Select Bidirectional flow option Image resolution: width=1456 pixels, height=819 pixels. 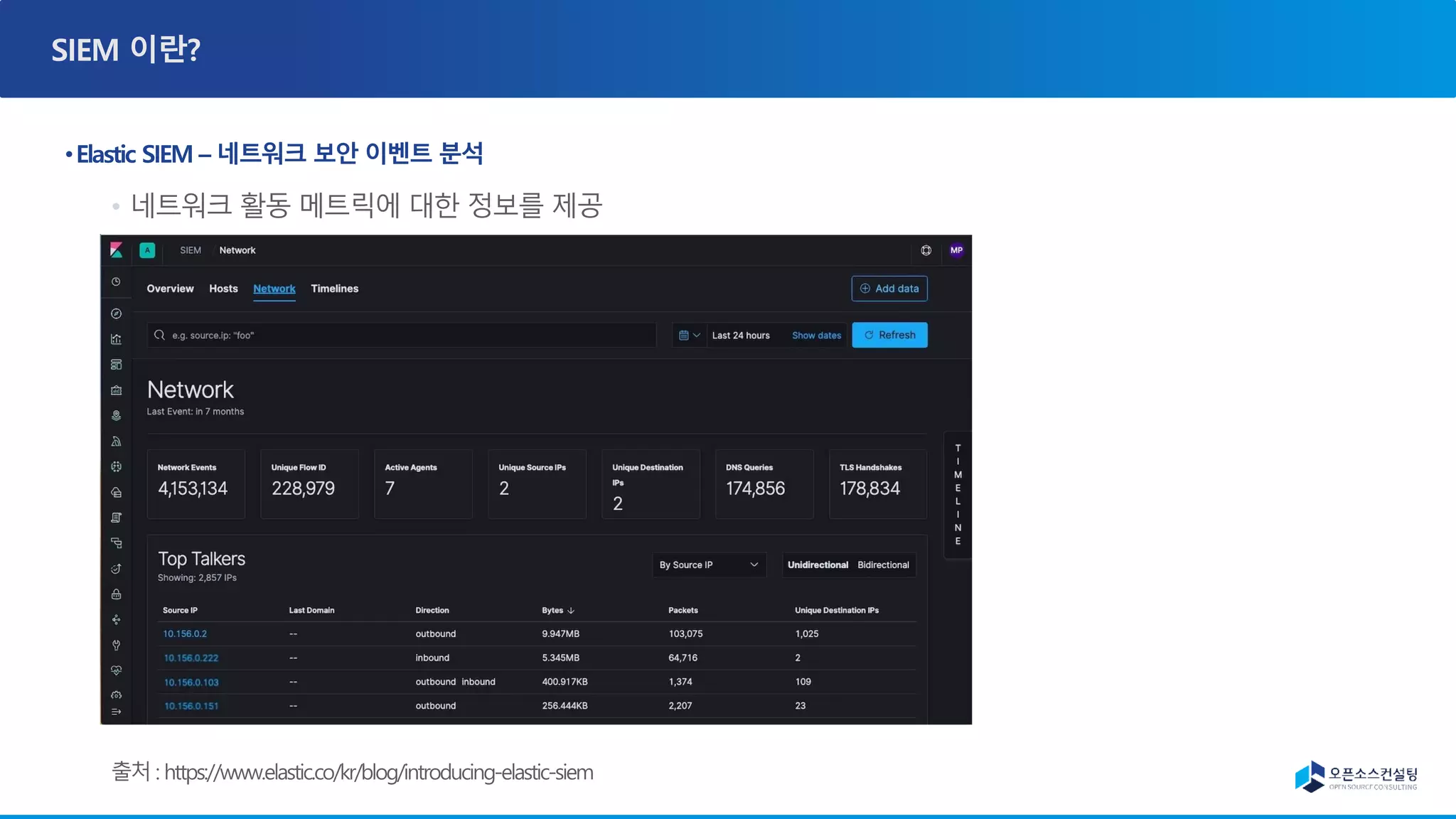(883, 565)
